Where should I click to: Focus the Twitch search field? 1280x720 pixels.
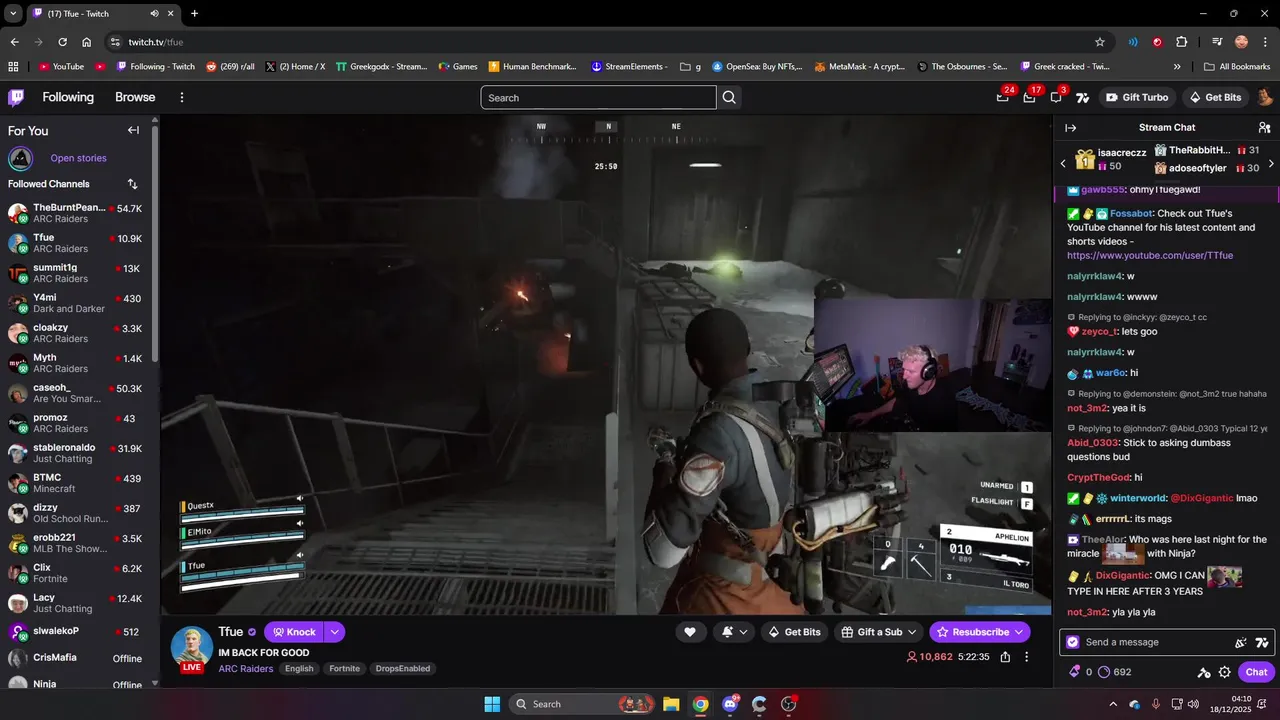pos(598,97)
